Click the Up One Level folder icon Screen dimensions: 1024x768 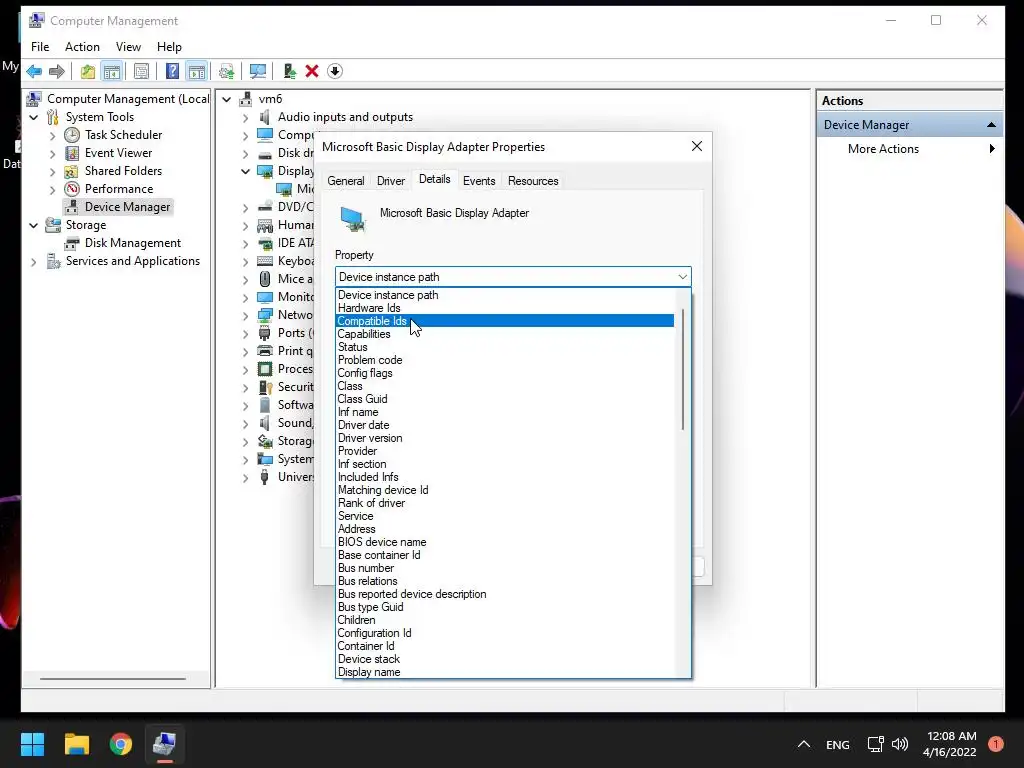(x=88, y=71)
